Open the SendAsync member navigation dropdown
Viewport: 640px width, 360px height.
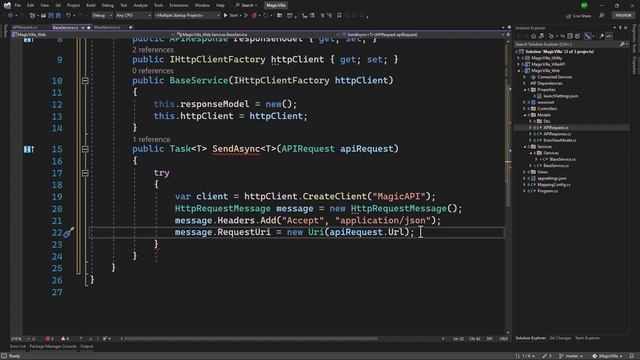(423, 35)
